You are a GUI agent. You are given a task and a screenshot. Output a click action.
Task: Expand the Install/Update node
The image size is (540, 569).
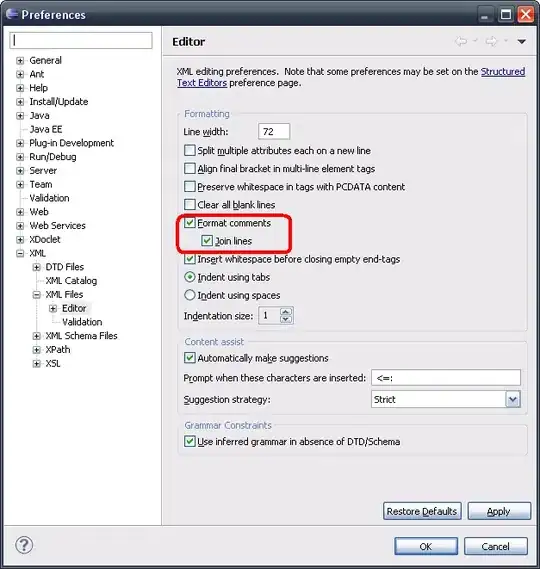click(20, 102)
